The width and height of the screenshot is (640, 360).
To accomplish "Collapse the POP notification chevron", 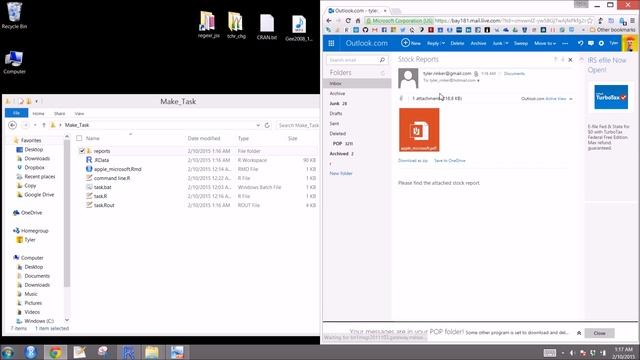I will pos(579,333).
